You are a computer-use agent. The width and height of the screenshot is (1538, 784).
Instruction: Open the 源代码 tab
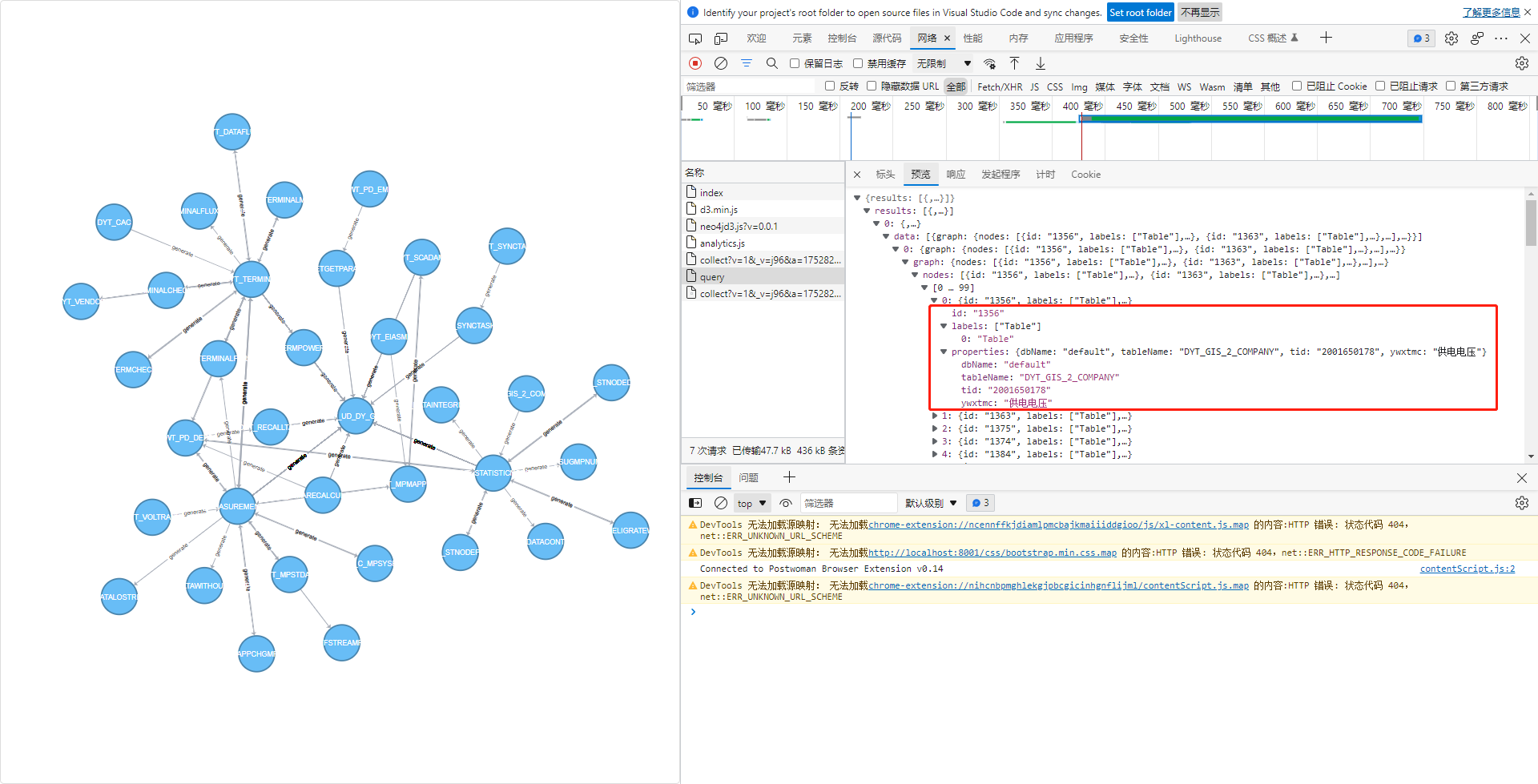(887, 38)
